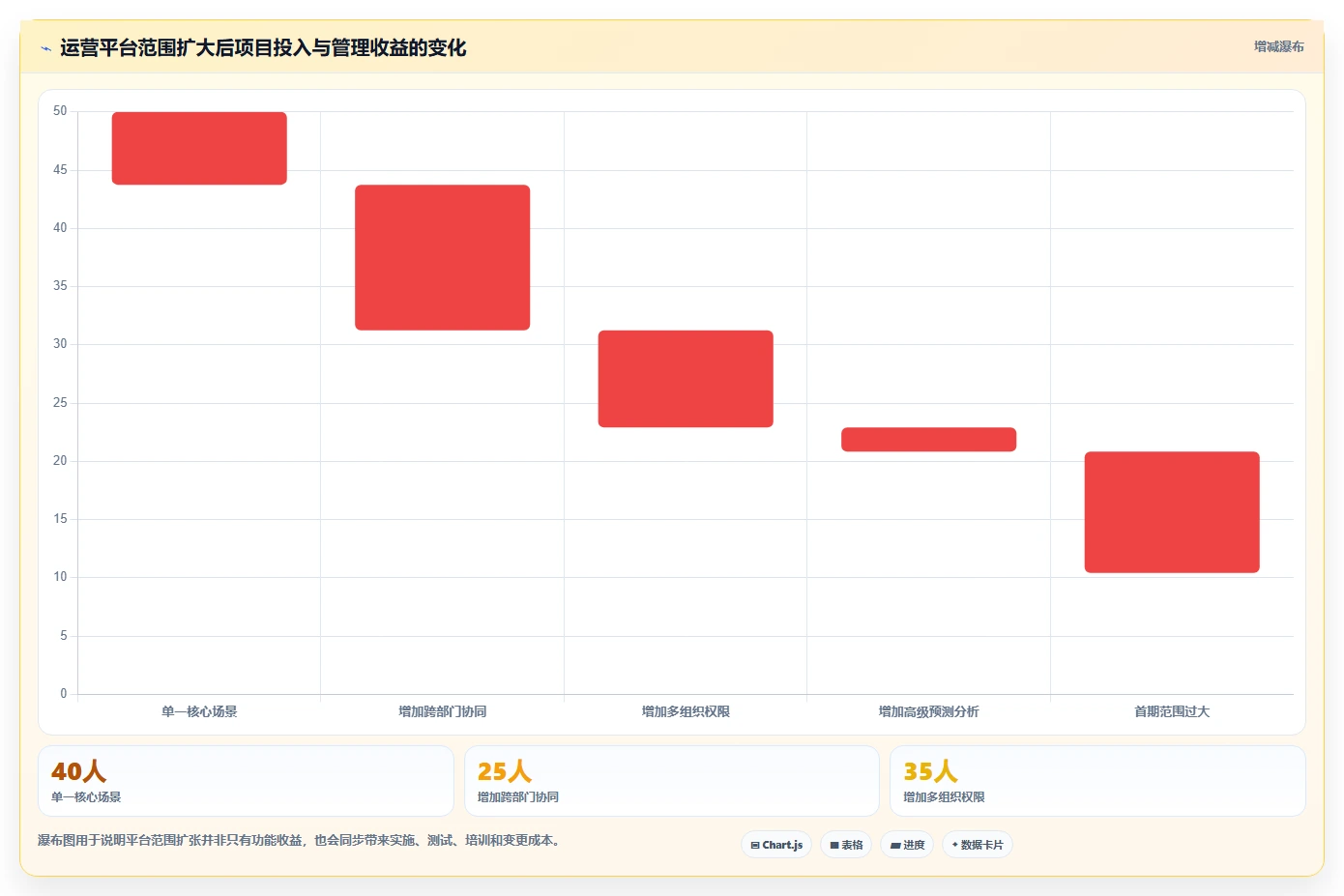The width and height of the screenshot is (1344, 896).
Task: Click the chart title 运营平台范围扩大后项目投入与管理收益的变化
Action: (x=263, y=47)
